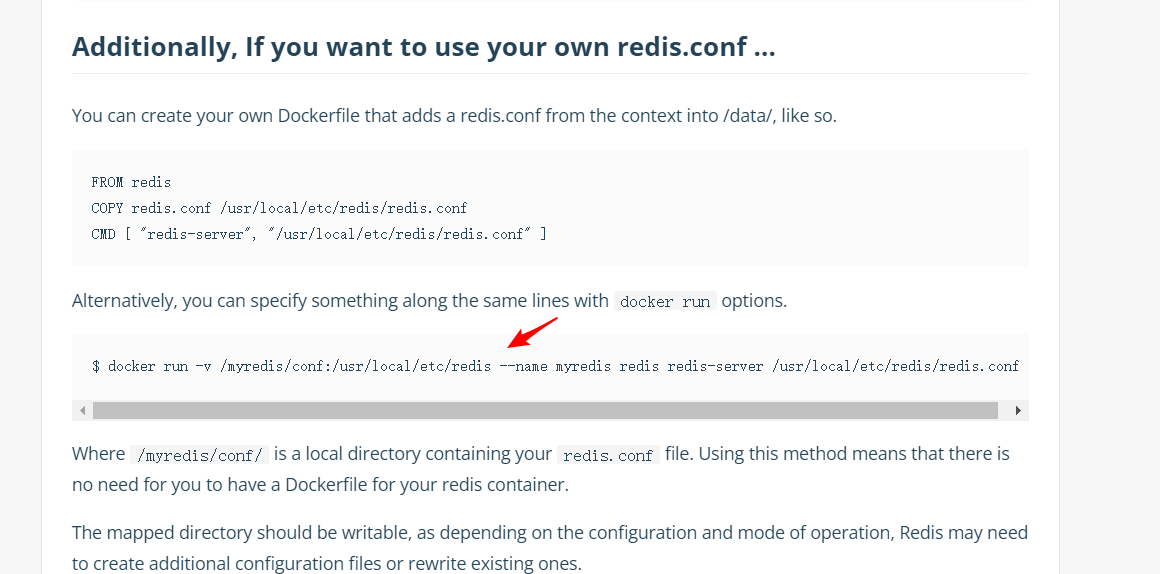Click the horizontal scrollbar thumb under docker command
Image resolution: width=1160 pixels, height=574 pixels.
pos(545,411)
